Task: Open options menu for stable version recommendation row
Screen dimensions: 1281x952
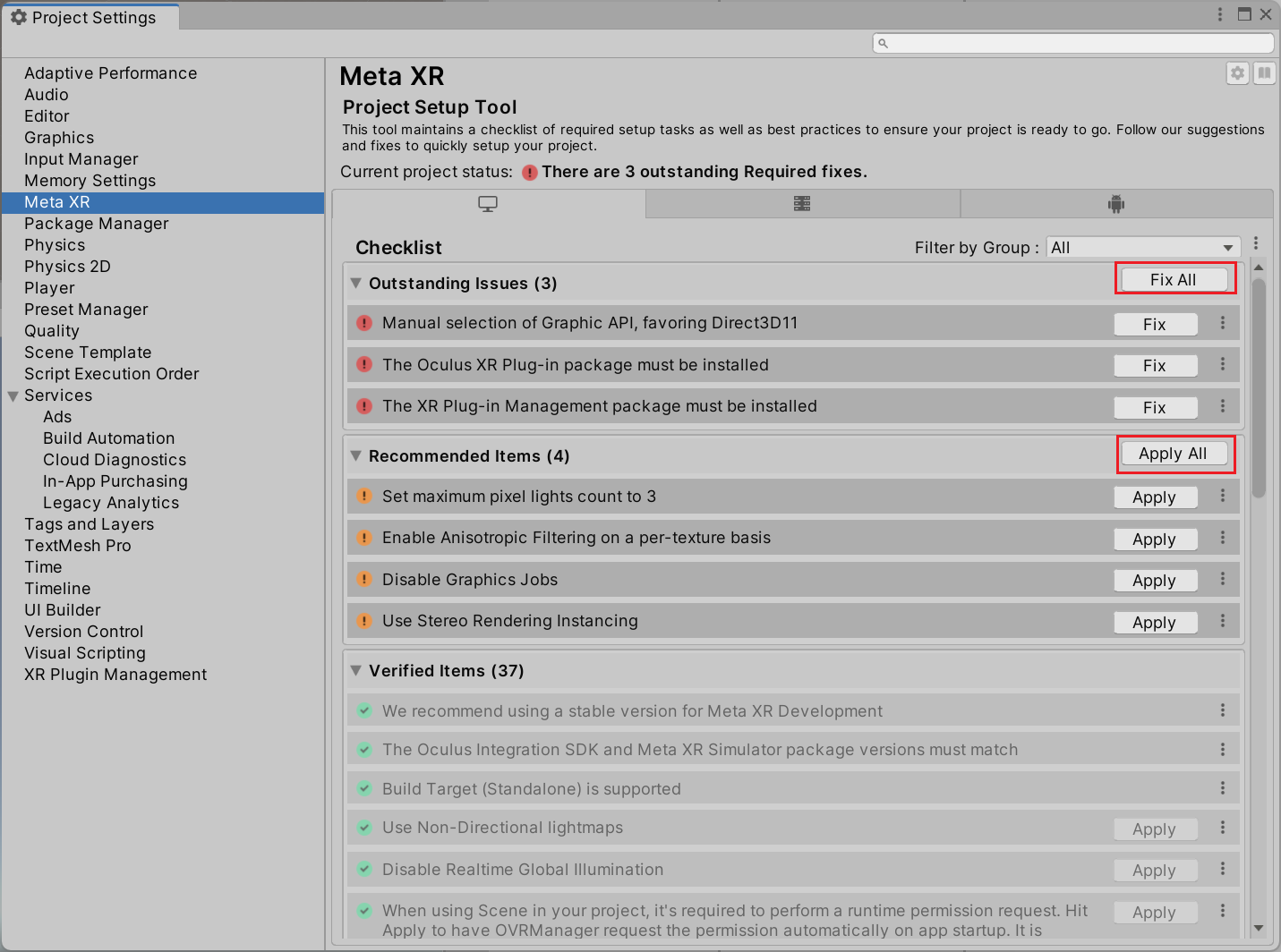Action: [1223, 710]
